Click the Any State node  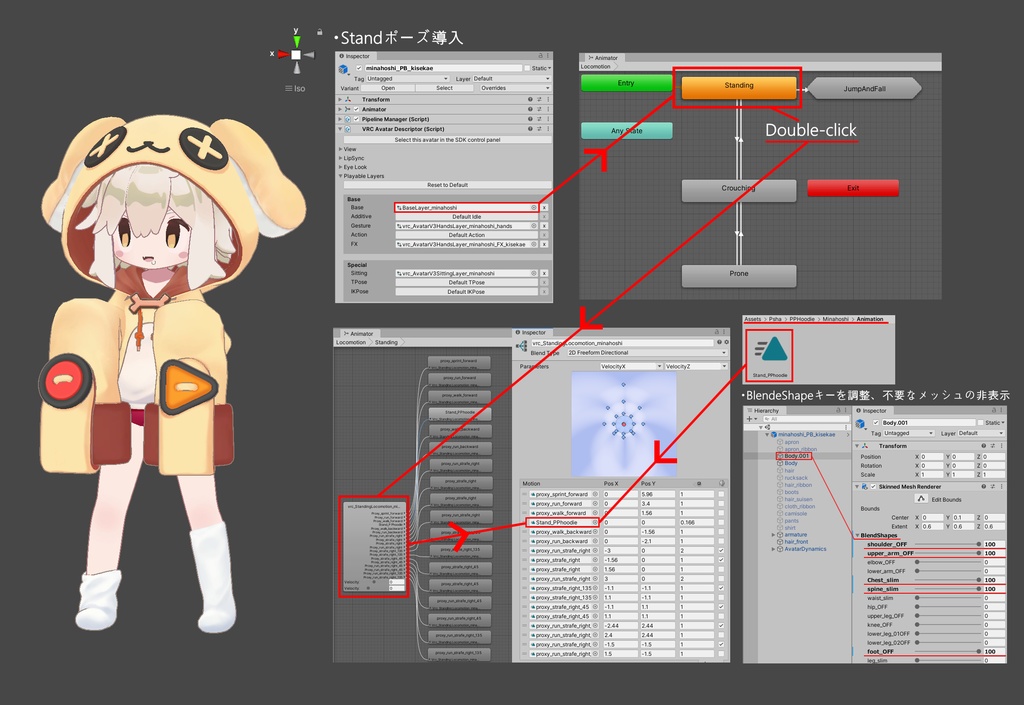point(626,131)
